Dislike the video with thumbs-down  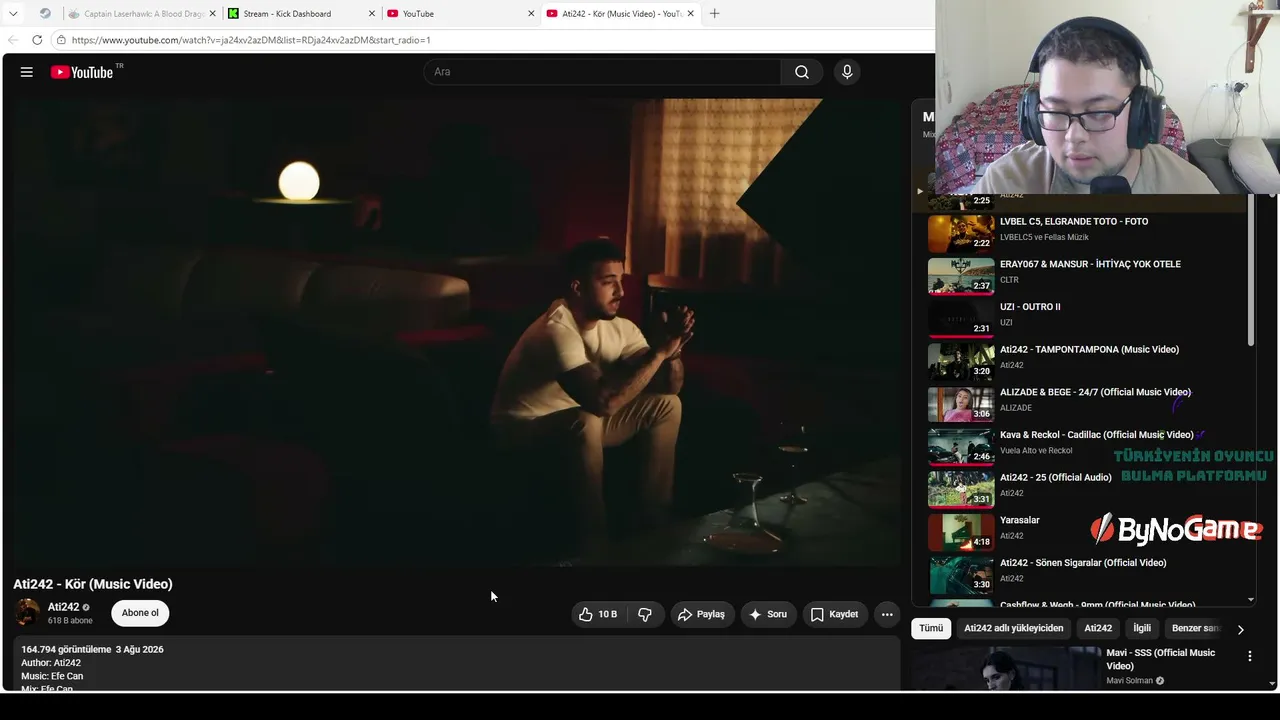(645, 614)
